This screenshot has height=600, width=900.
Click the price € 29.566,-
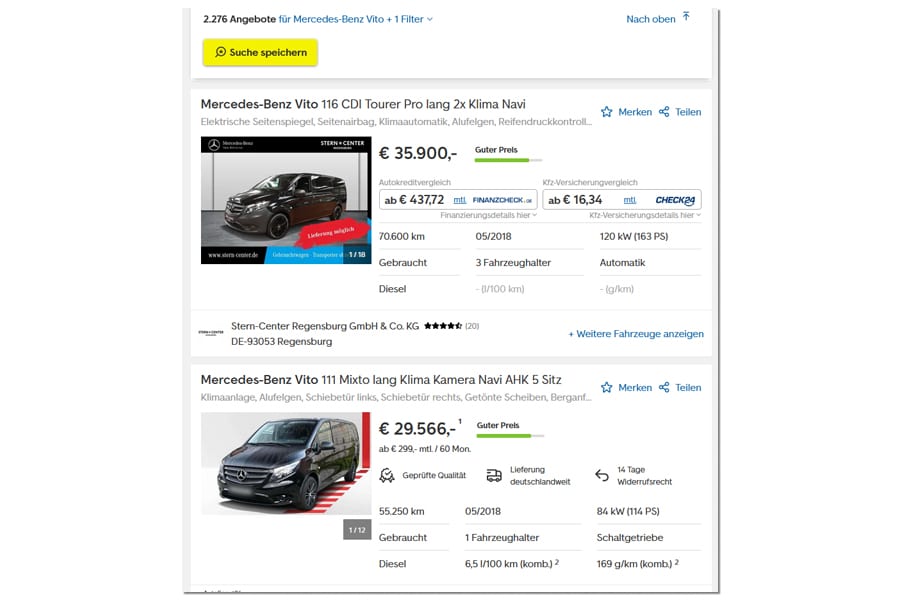tap(417, 429)
